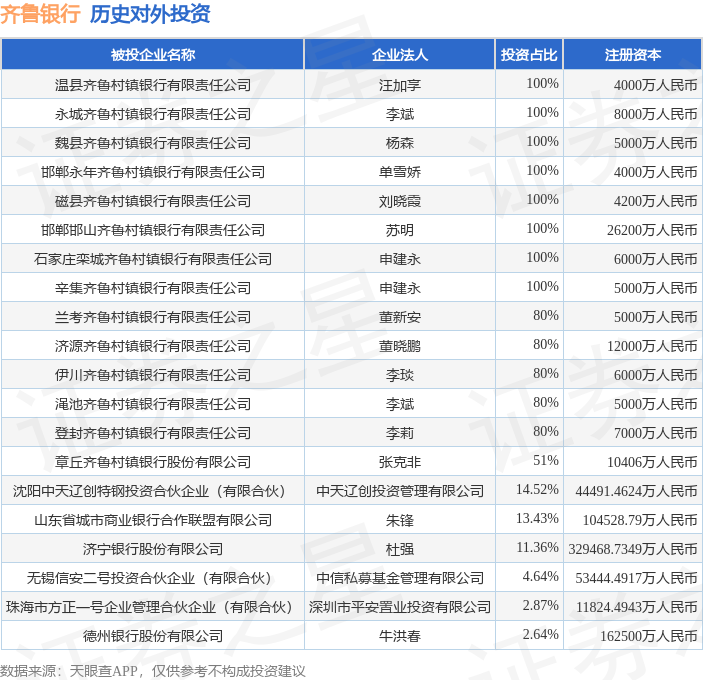Select 魏县齐鲁村镇银行有限责任公司 cell

click(x=152, y=143)
